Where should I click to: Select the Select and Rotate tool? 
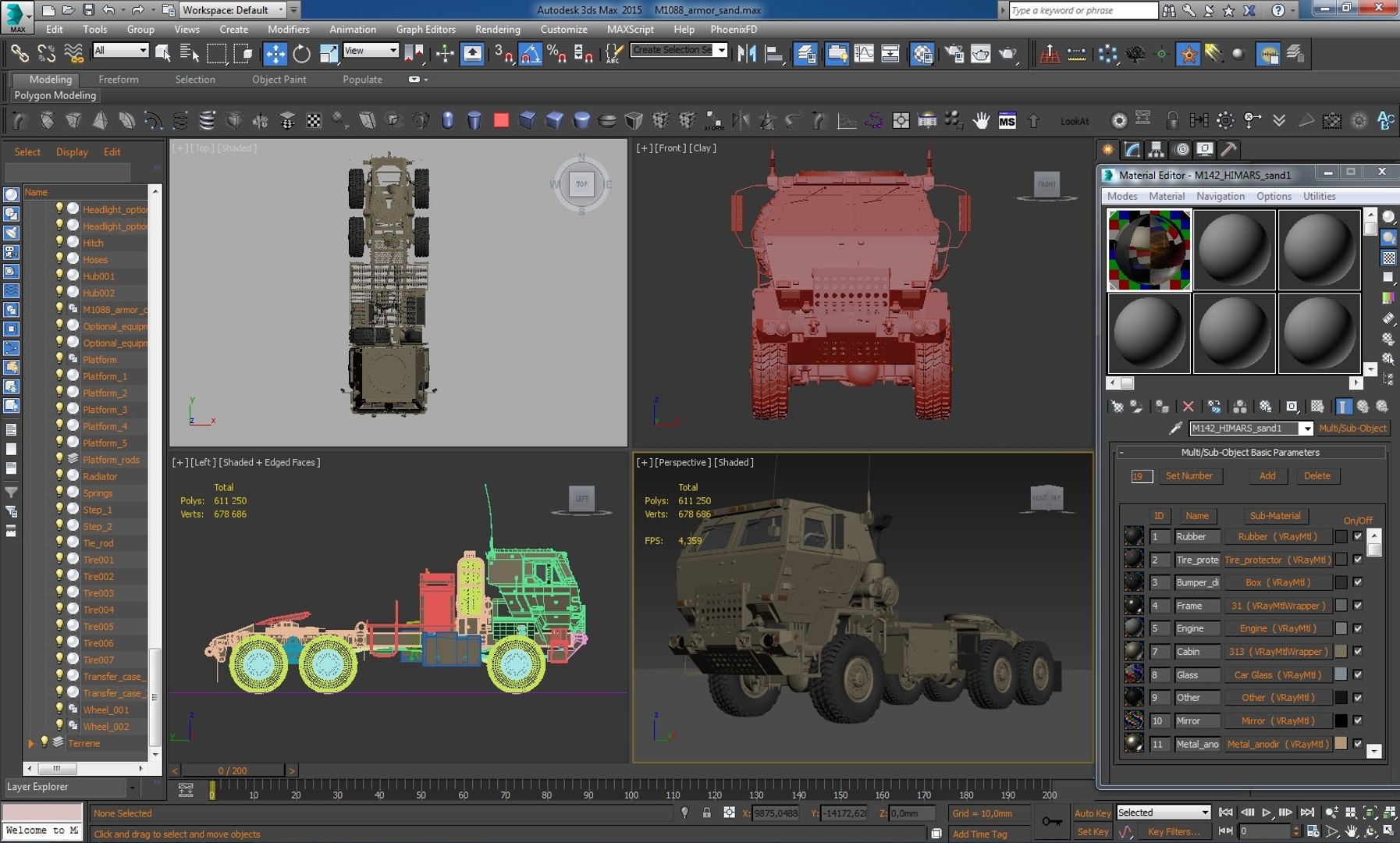(301, 54)
